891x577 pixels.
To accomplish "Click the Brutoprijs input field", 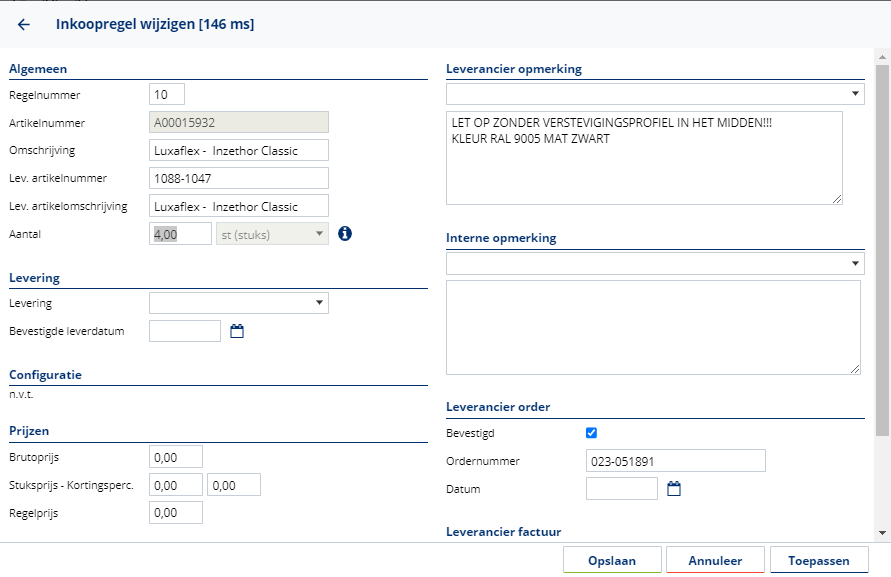I will tap(176, 457).
